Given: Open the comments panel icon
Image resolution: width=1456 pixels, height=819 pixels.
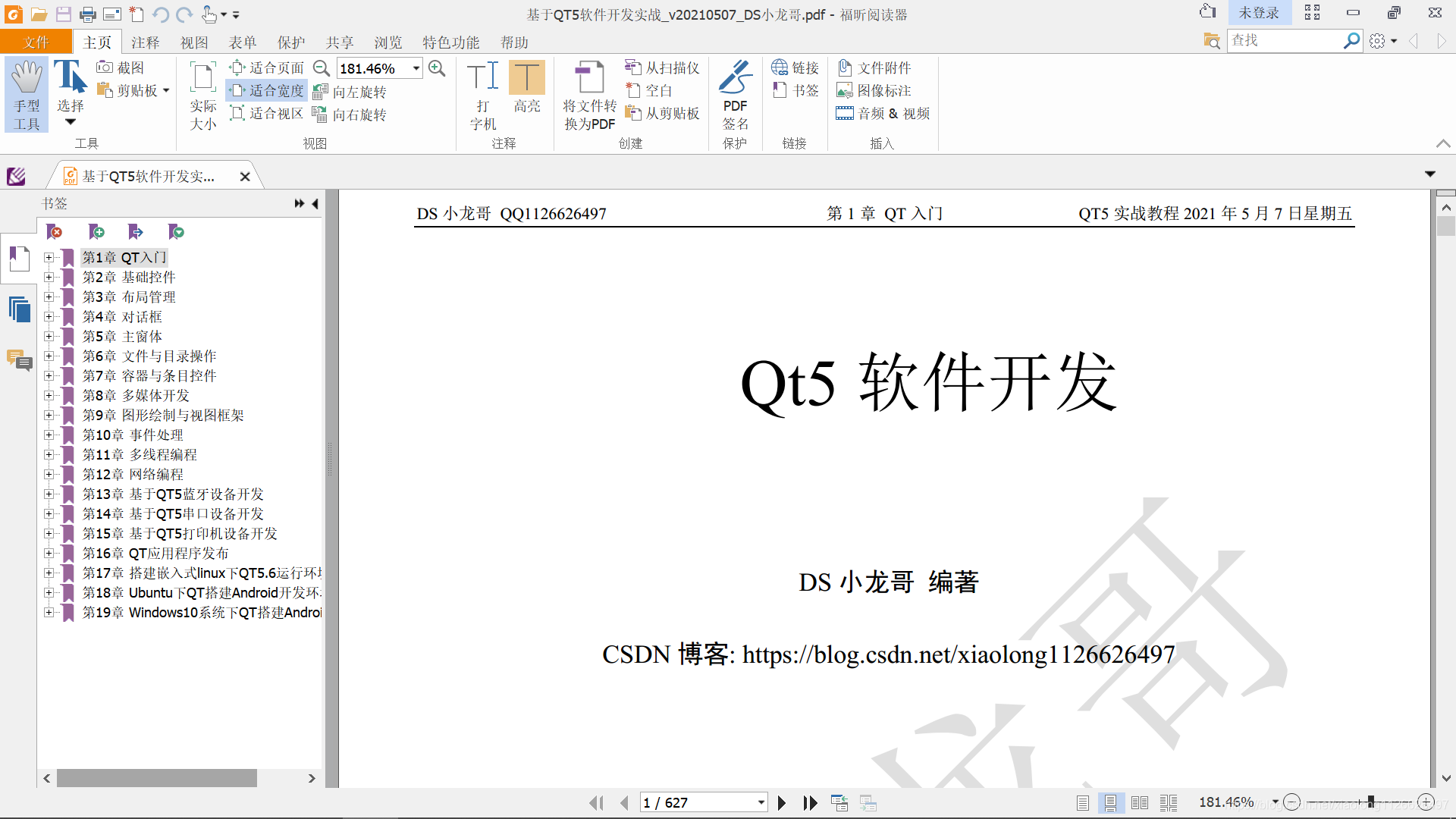Looking at the screenshot, I should coord(19,359).
